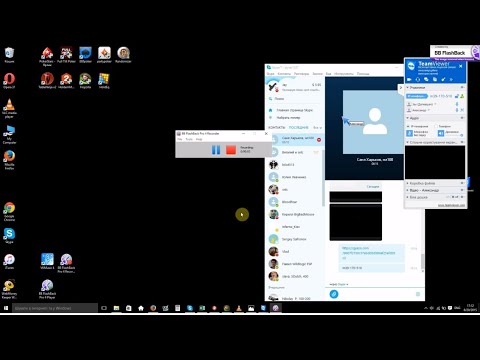Open TeamViewer file box icon
Image resolution: width=480 pixels, height=360 pixels.
(x=435, y=79)
